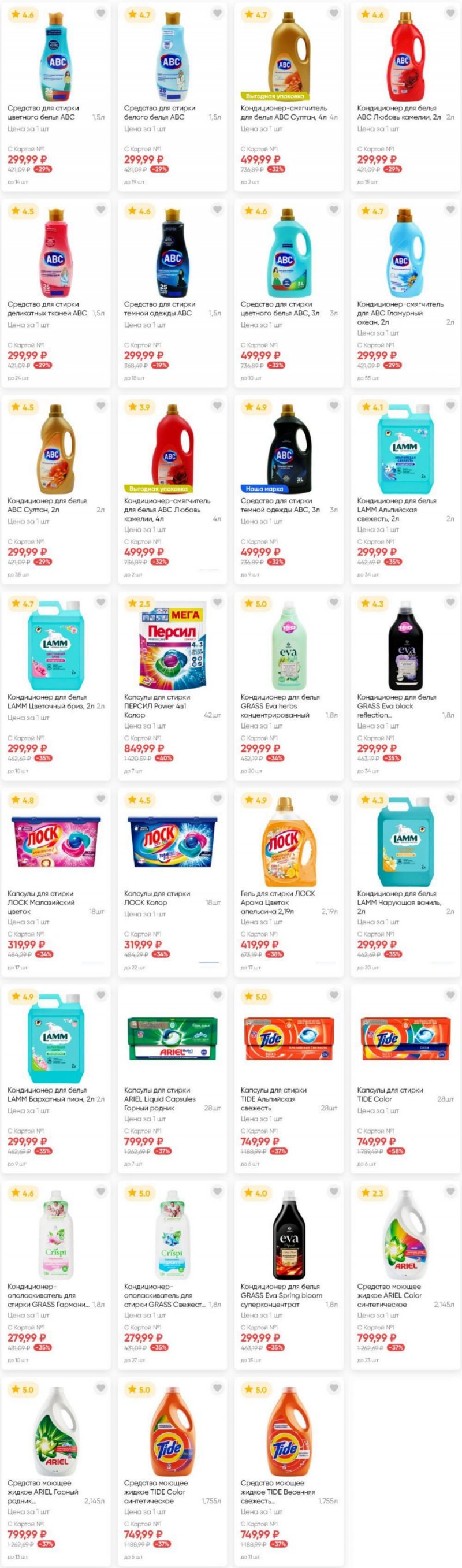
Task: Click heart on TIDE Весенняя свежесть liquid
Action: [x=334, y=1388]
